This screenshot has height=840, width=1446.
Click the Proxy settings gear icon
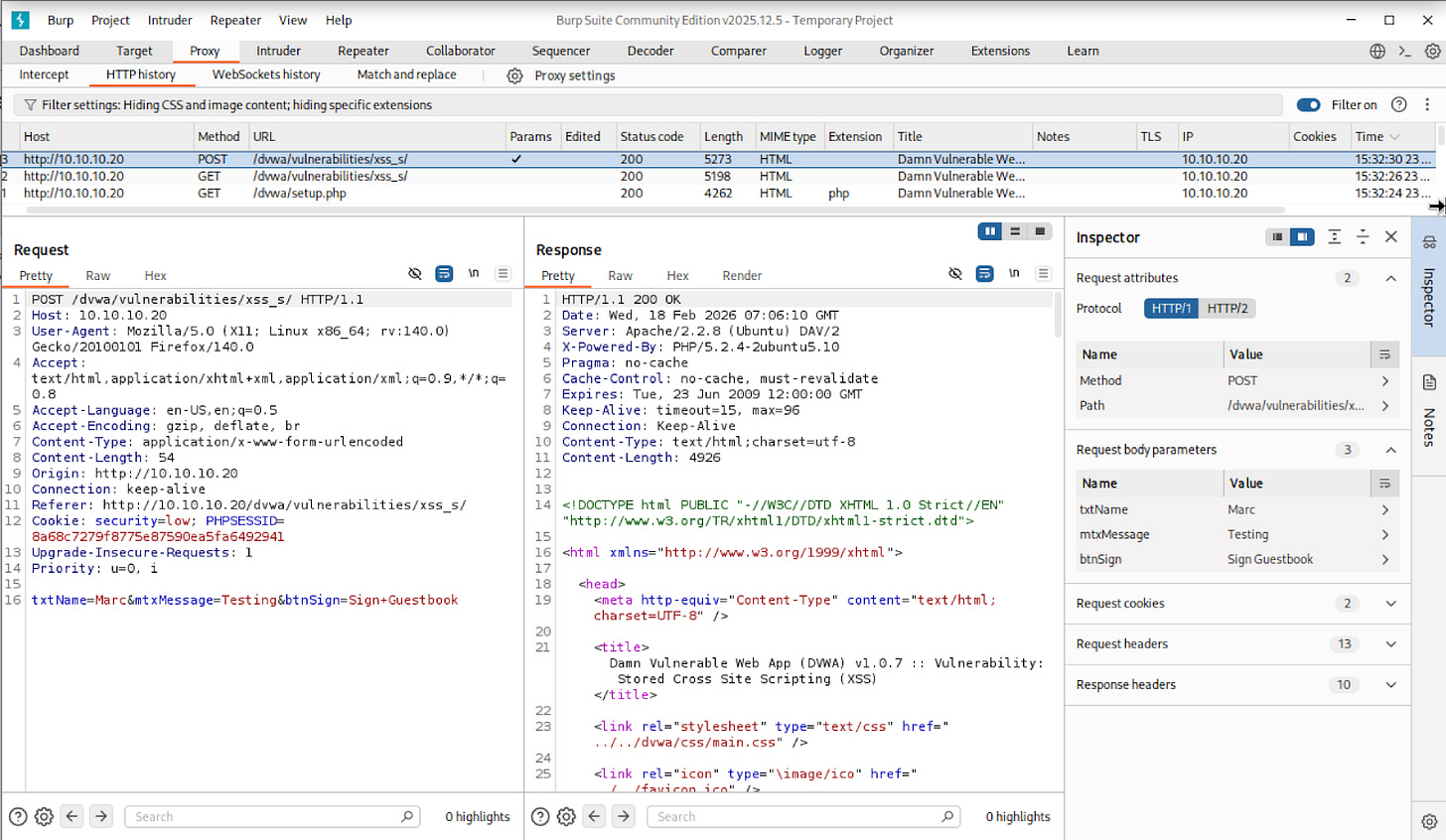pos(514,75)
